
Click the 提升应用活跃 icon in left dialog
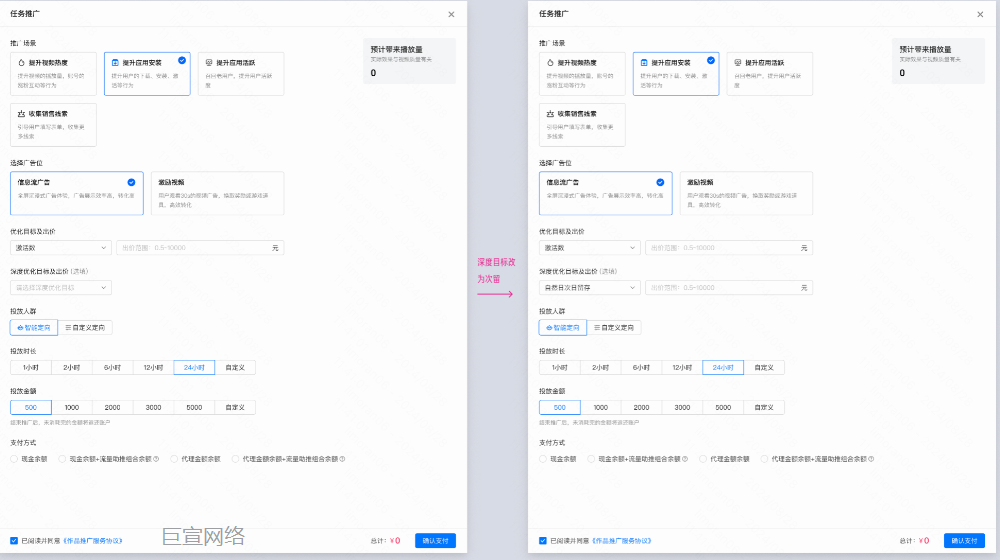pos(209,63)
